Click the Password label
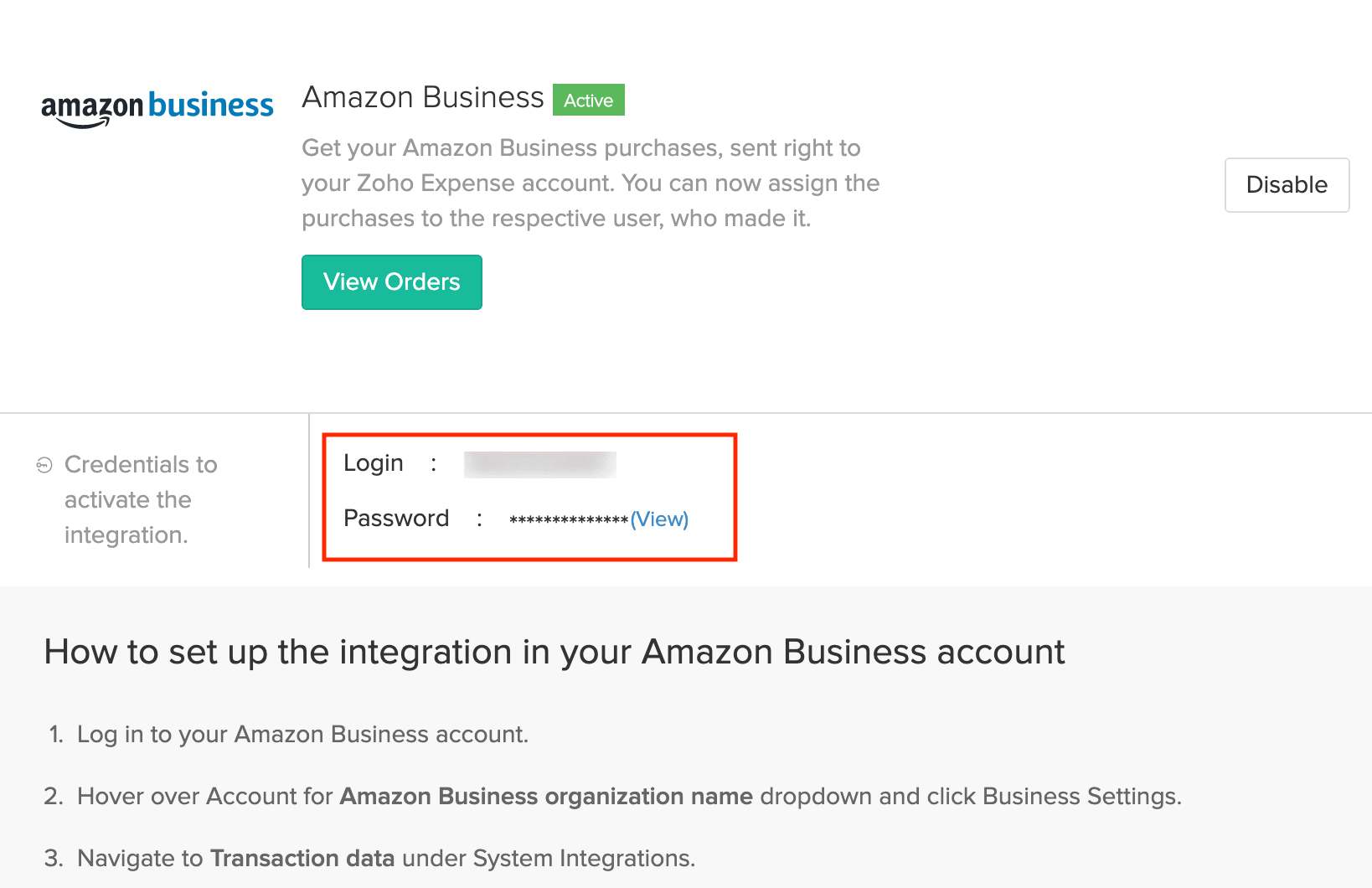The width and height of the screenshot is (1372, 888). coord(396,519)
